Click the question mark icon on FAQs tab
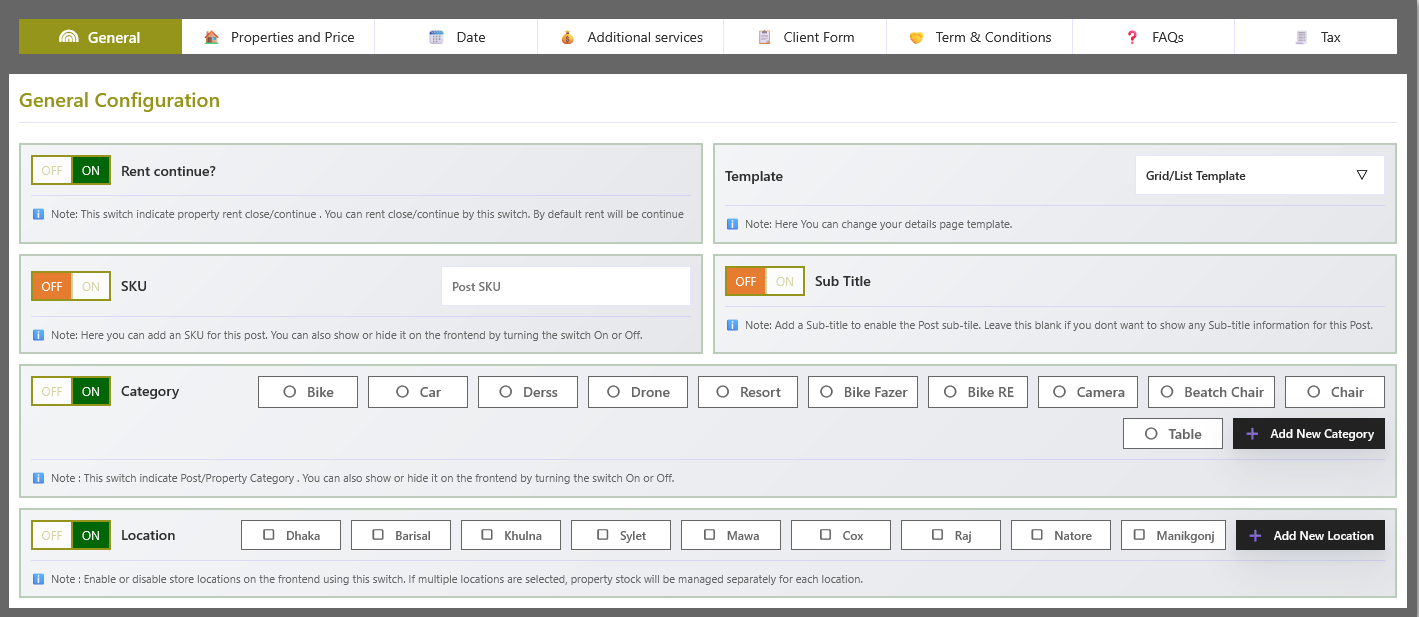 [1132, 37]
